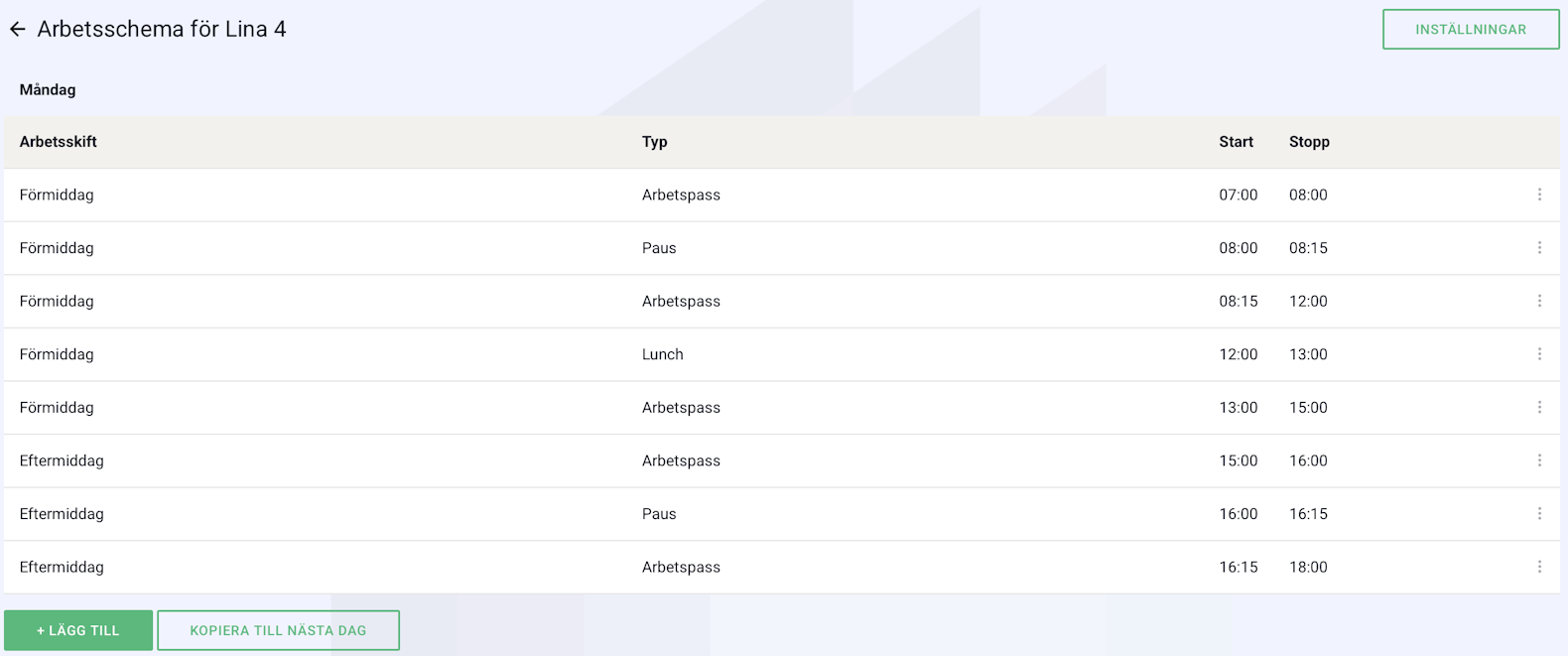
Task: Click Kopiera till nästa dag button
Action: [x=278, y=630]
